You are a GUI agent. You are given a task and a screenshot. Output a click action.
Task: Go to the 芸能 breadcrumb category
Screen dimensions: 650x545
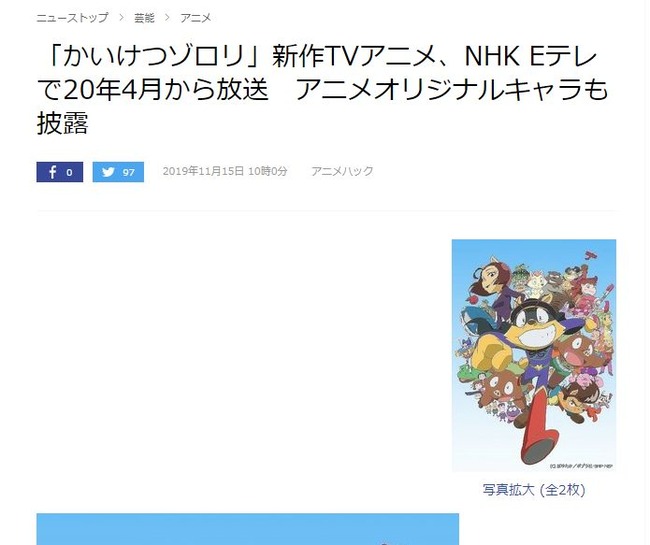click(x=144, y=18)
